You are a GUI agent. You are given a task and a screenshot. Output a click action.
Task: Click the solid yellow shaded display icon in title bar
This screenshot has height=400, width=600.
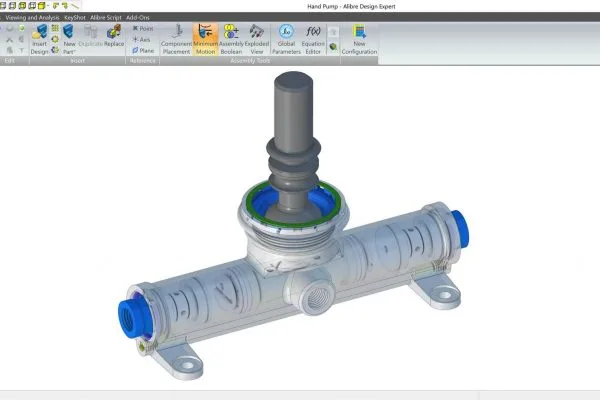click(42, 6)
